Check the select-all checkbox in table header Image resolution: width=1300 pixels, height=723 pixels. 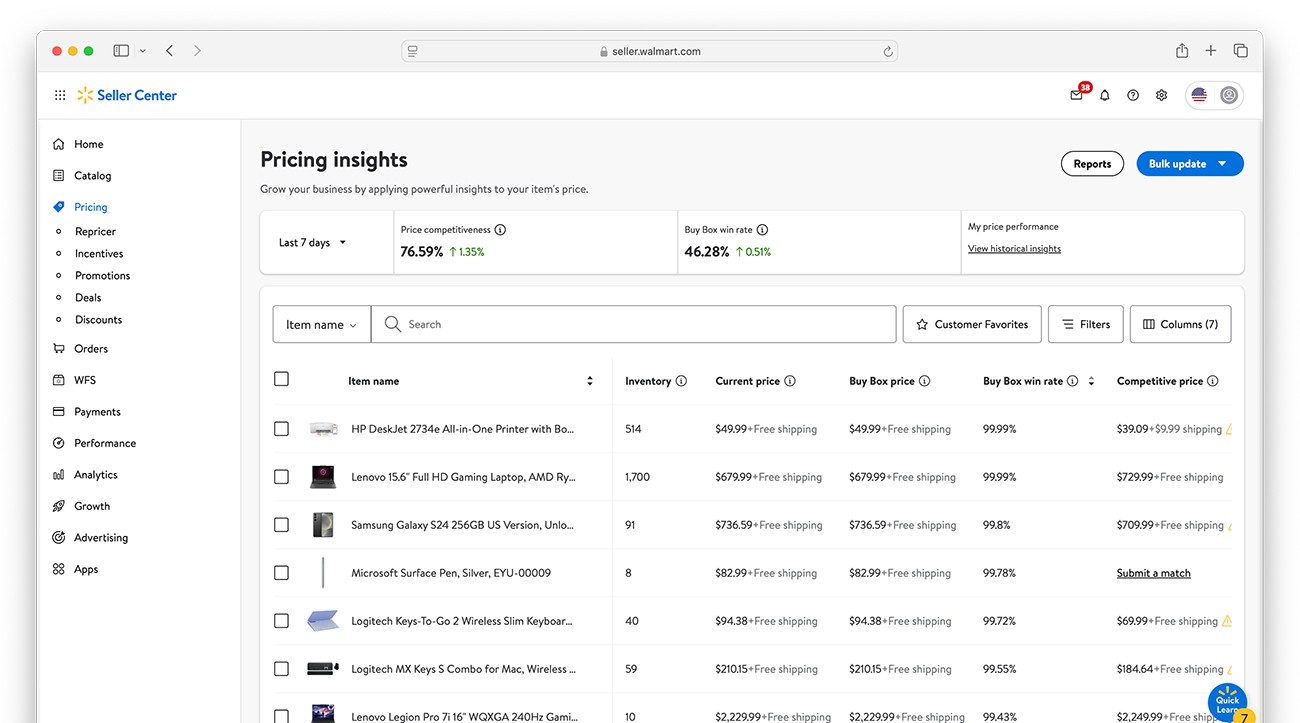pyautogui.click(x=281, y=379)
